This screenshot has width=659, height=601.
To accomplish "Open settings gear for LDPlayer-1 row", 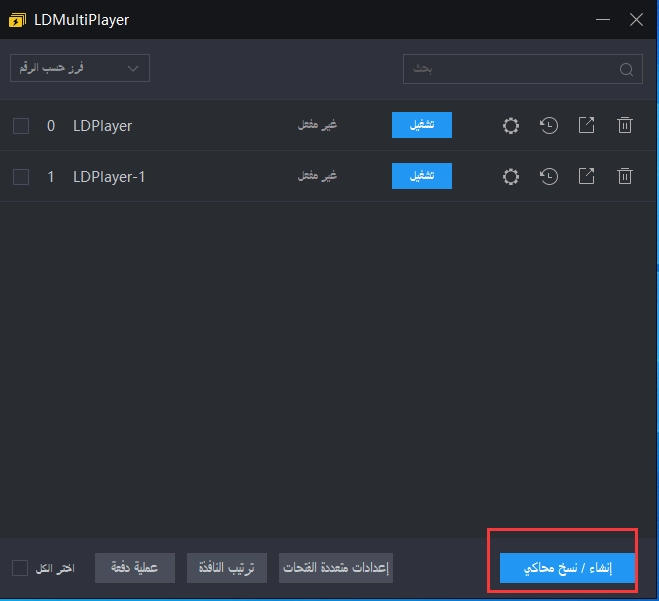I will (x=511, y=177).
